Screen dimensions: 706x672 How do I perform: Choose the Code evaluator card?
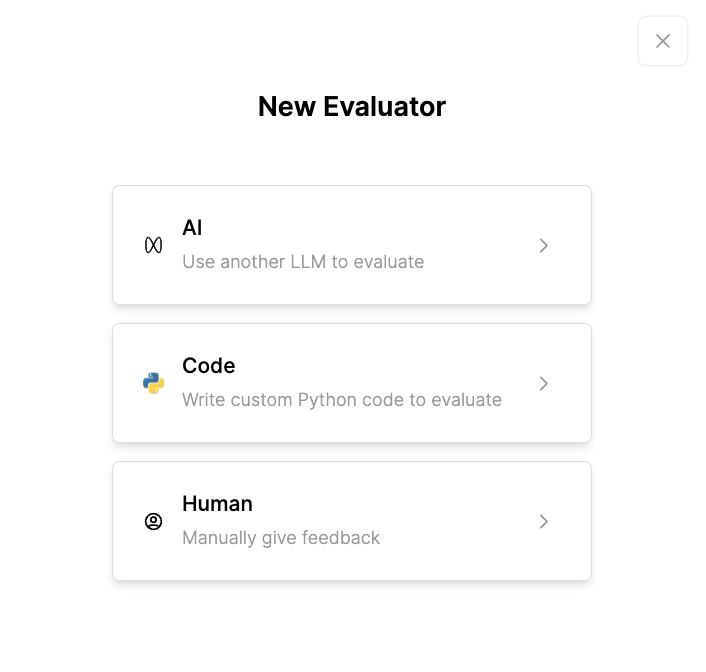(352, 383)
